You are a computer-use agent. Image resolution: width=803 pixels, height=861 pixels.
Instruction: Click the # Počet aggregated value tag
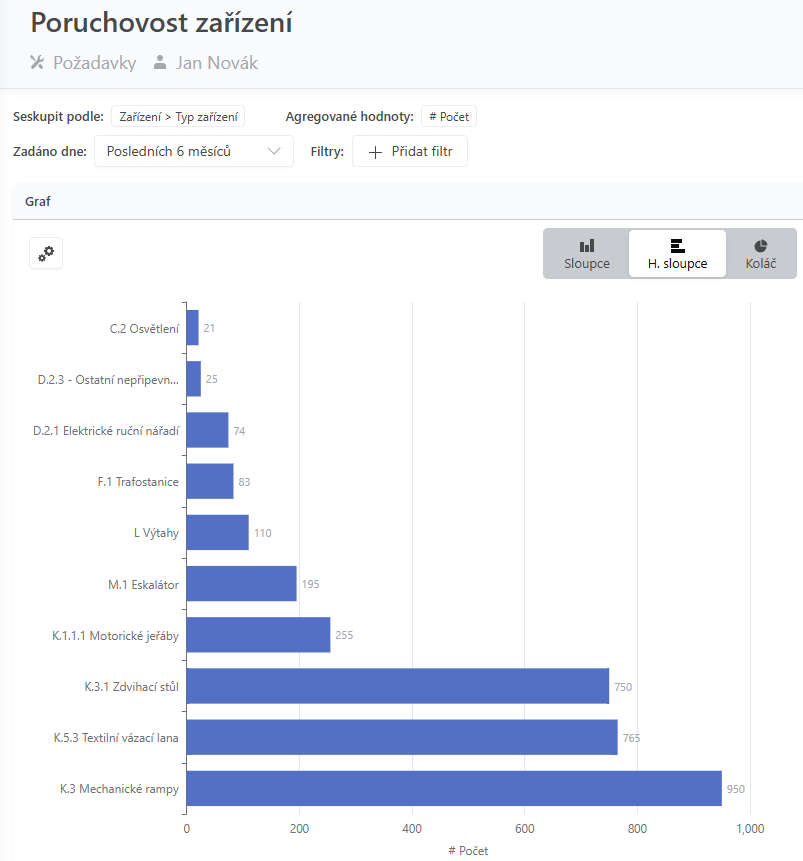pyautogui.click(x=449, y=116)
